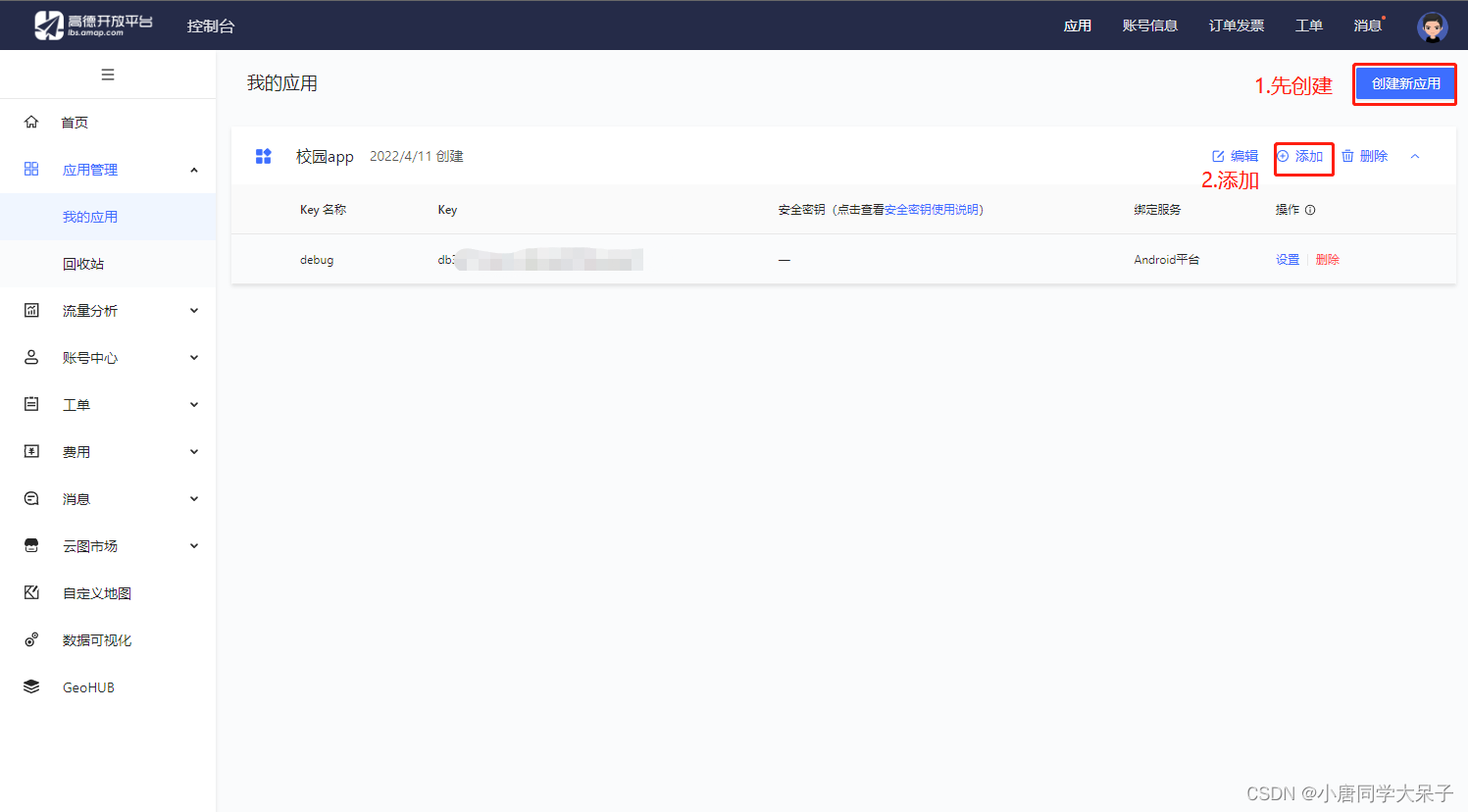The image size is (1468, 812).
Task: Open 账号信息 from the top navigation
Action: [1150, 25]
